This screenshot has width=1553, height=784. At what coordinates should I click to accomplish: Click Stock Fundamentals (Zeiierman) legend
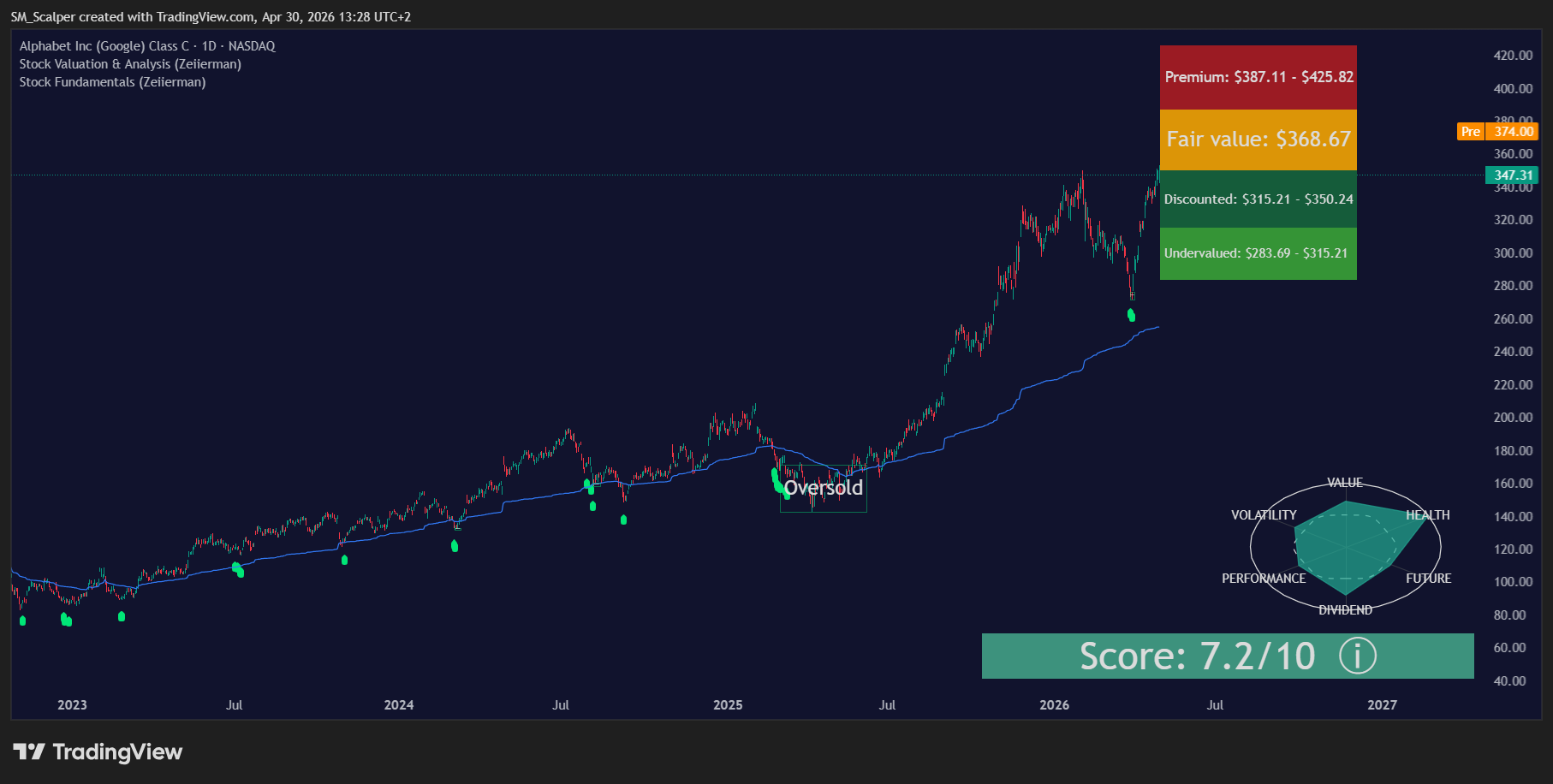[112, 82]
